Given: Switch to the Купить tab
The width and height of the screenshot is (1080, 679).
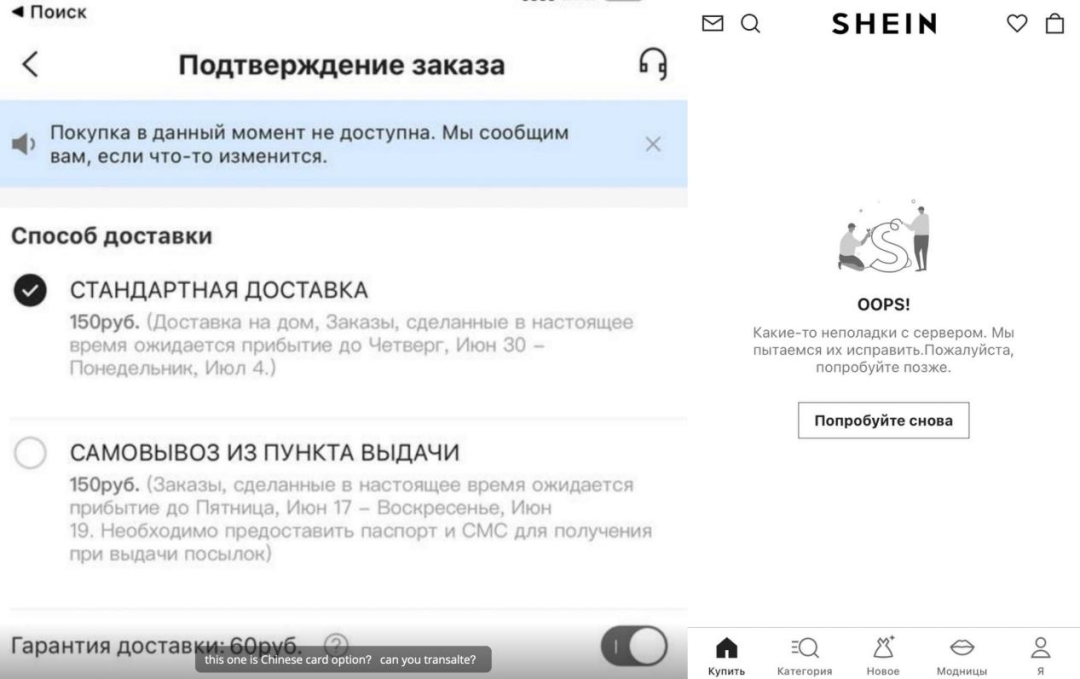Looking at the screenshot, I should coord(727,656).
